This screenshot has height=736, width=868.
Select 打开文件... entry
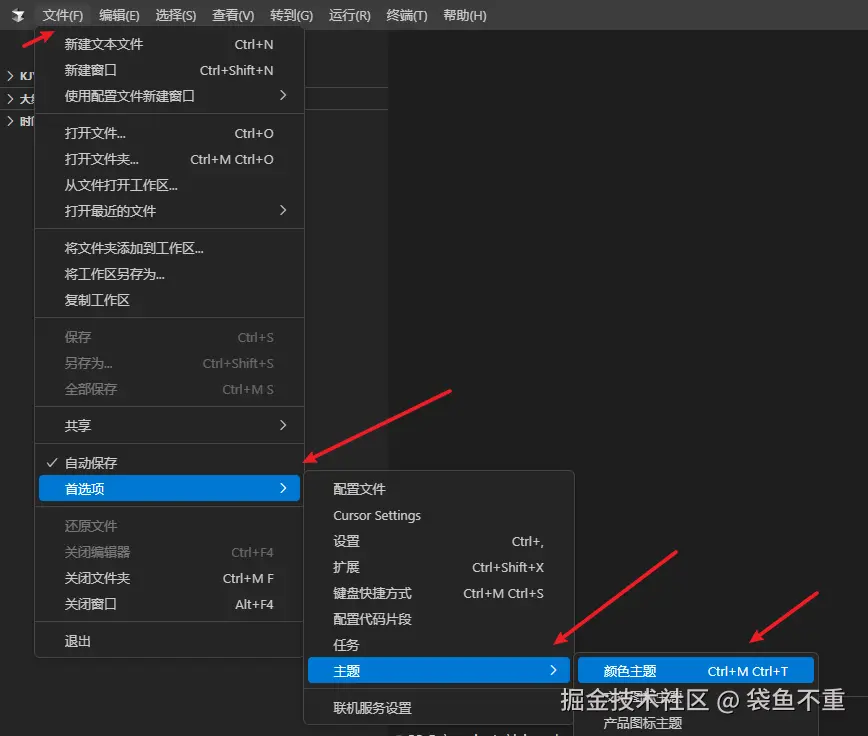pyautogui.click(x=169, y=133)
